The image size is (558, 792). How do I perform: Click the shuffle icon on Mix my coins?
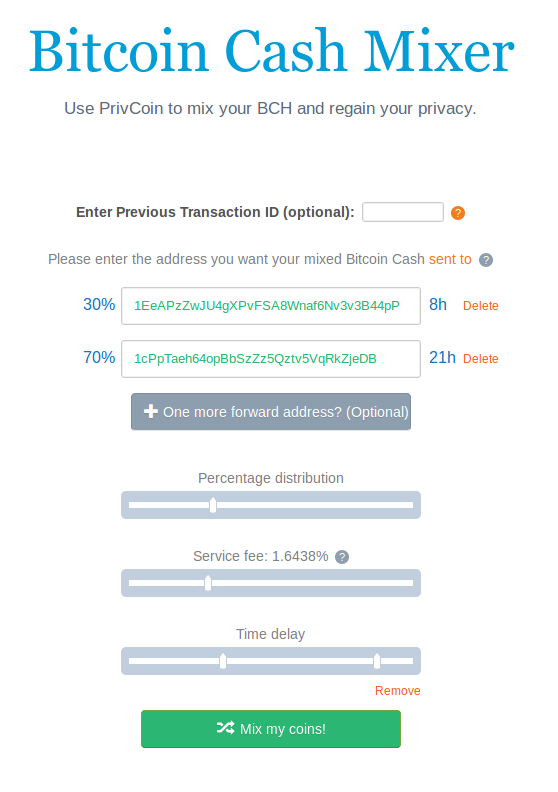[x=225, y=727]
